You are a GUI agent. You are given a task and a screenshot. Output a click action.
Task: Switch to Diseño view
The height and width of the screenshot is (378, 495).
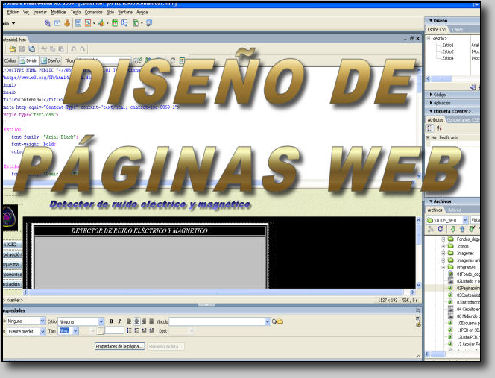[x=51, y=61]
